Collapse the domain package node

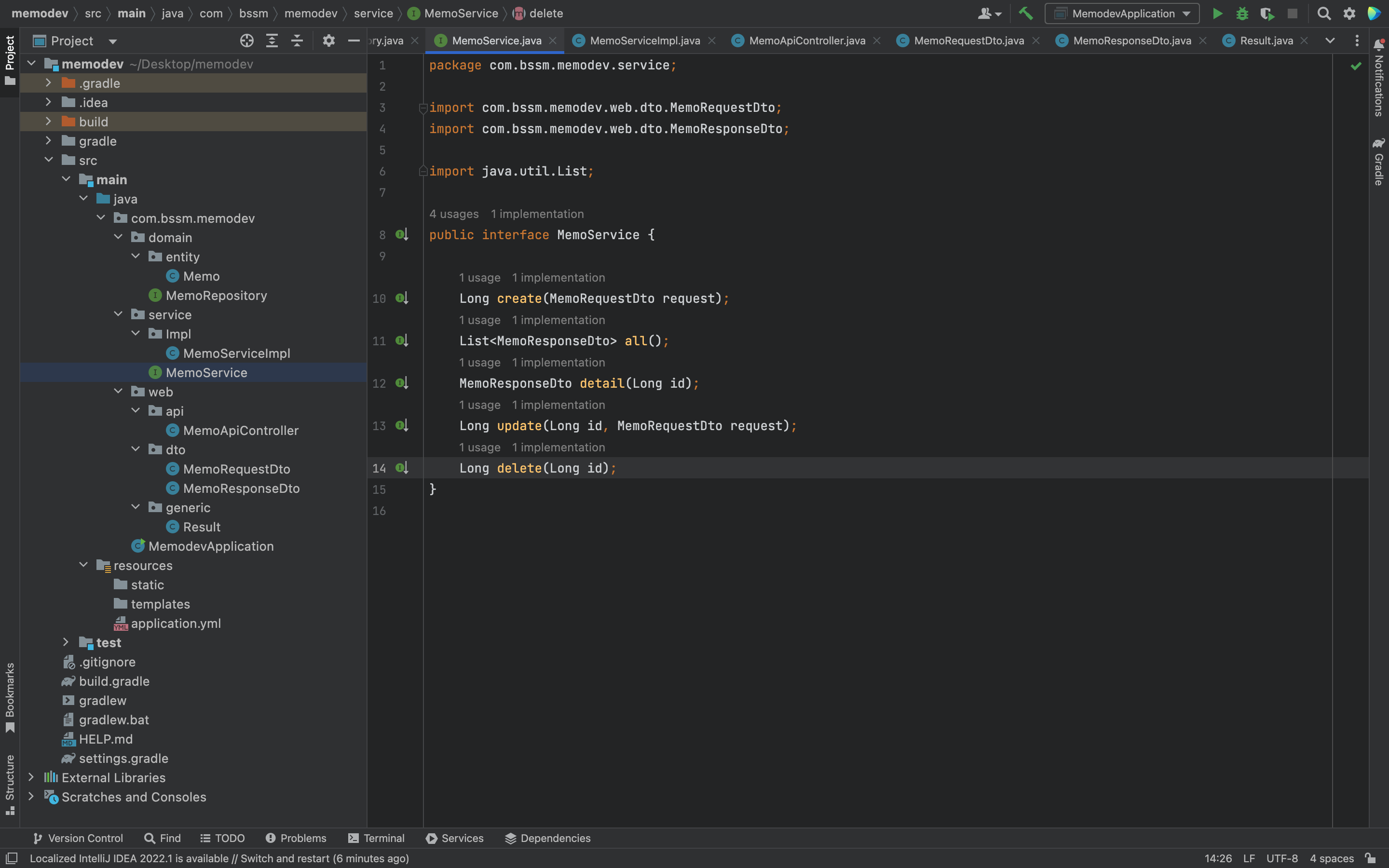[x=118, y=237]
